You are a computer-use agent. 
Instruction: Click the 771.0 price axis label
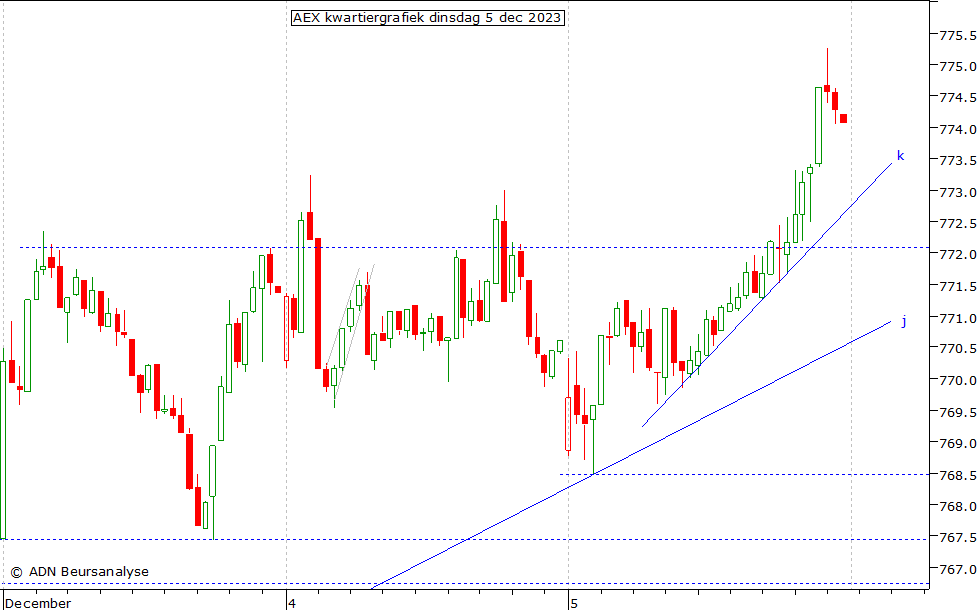(958, 318)
